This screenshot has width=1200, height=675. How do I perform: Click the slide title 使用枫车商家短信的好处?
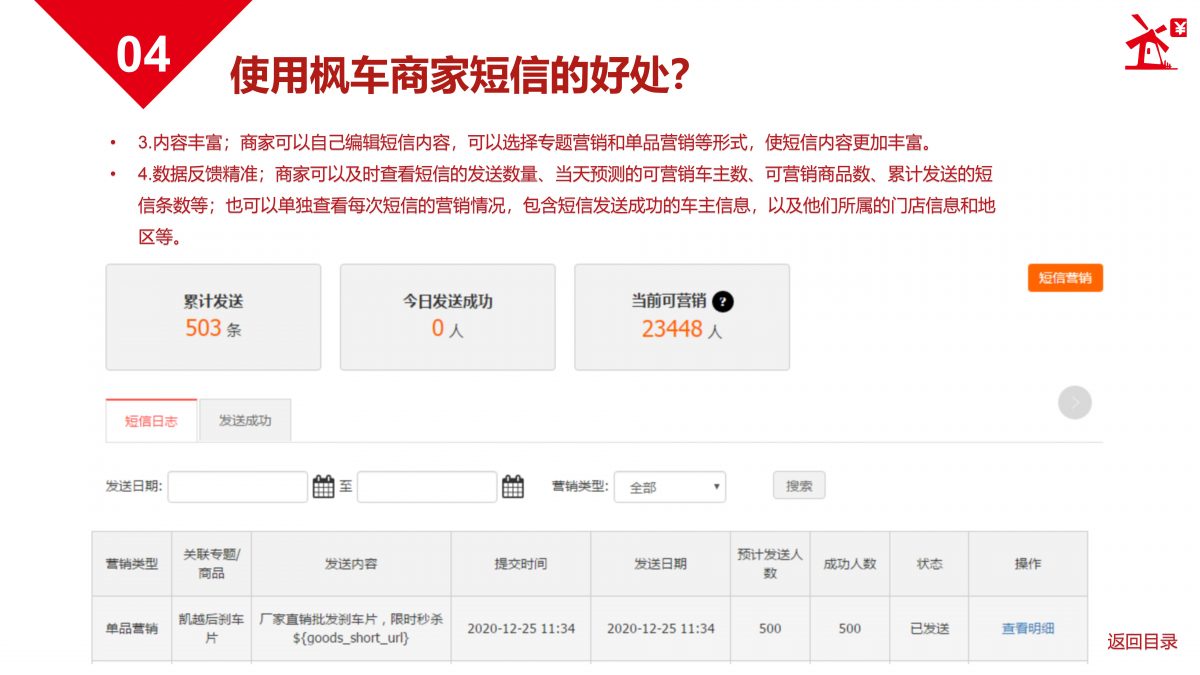(x=459, y=75)
